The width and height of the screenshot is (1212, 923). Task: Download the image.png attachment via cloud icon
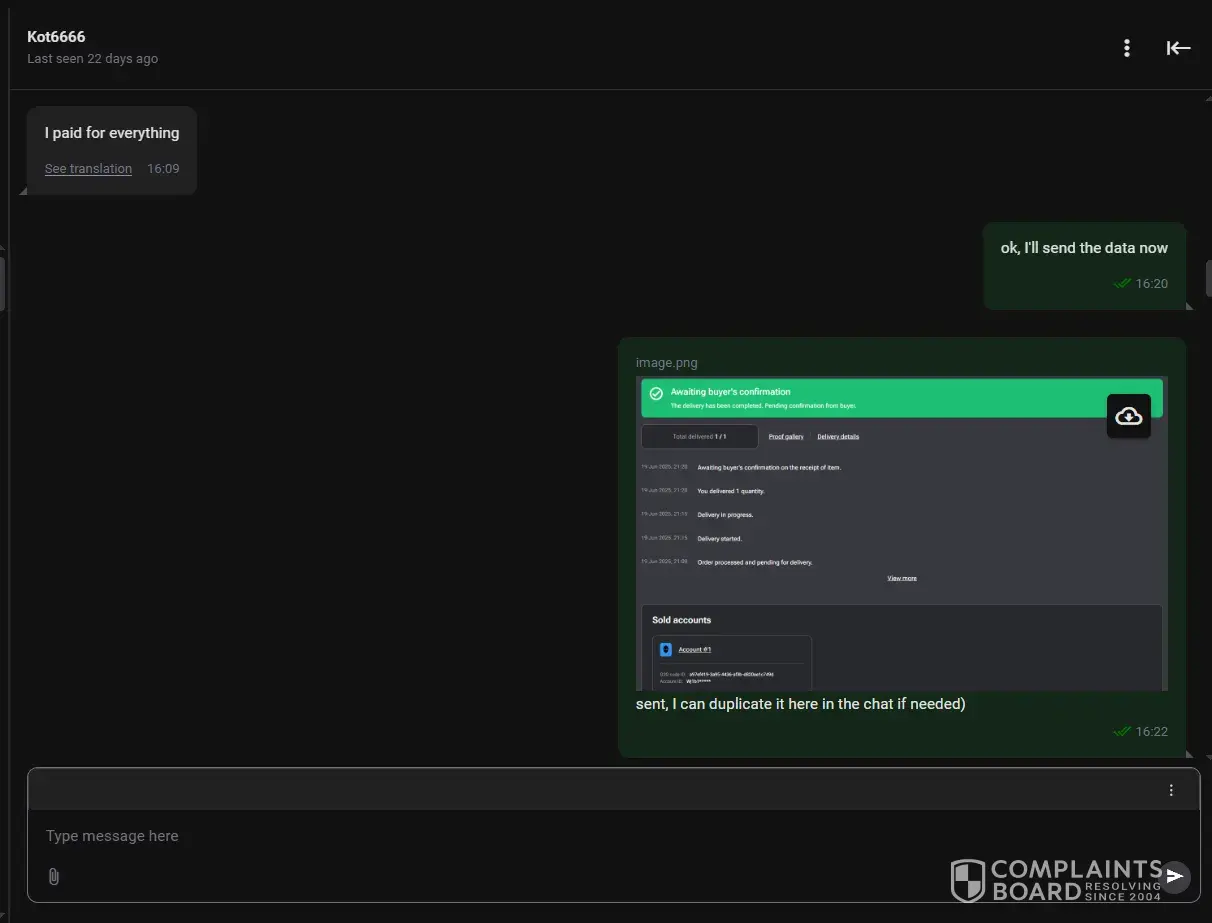[x=1129, y=416]
